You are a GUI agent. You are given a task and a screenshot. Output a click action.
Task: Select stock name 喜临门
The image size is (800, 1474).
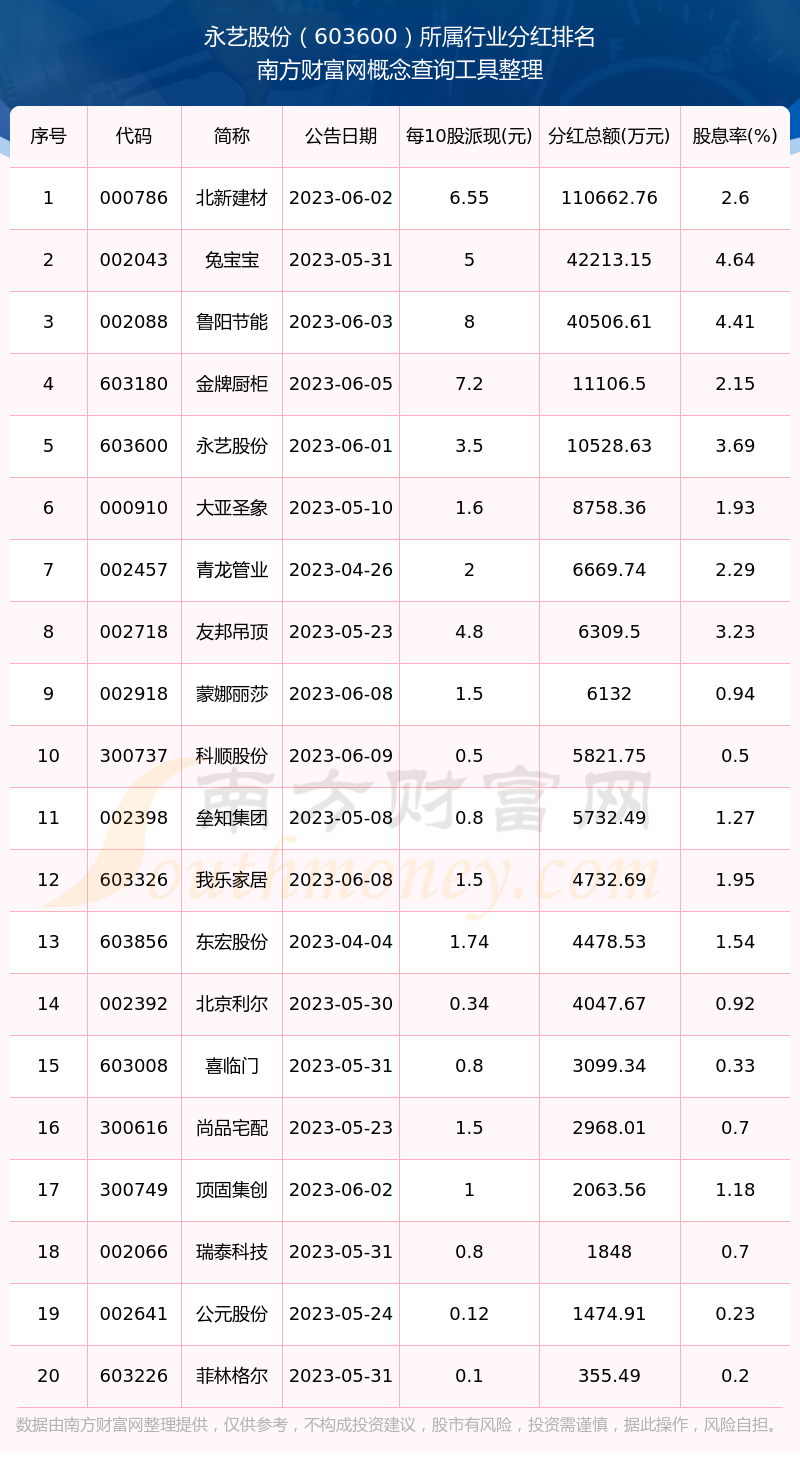232,1066
